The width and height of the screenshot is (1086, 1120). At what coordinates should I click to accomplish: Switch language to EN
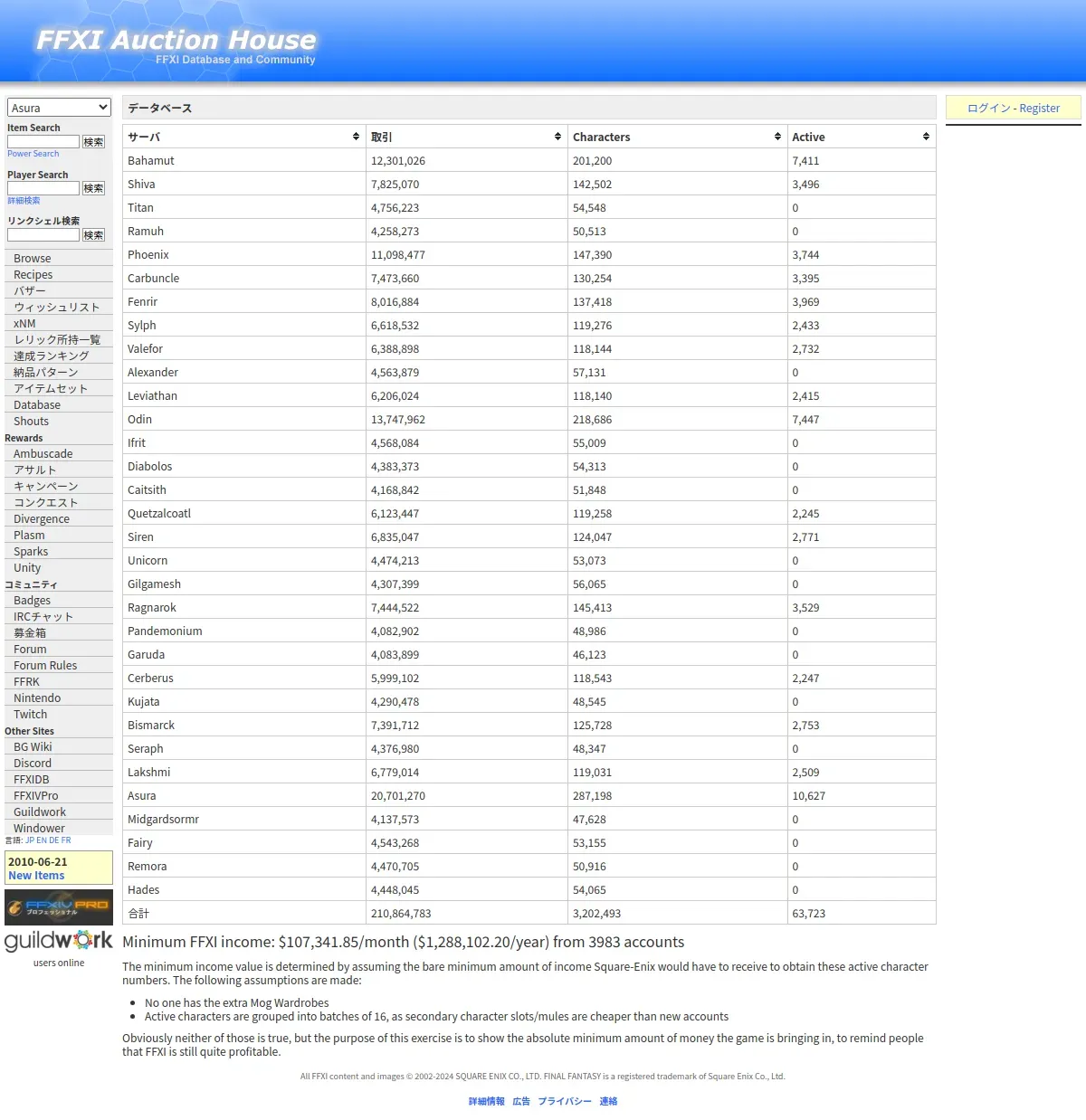pos(42,840)
